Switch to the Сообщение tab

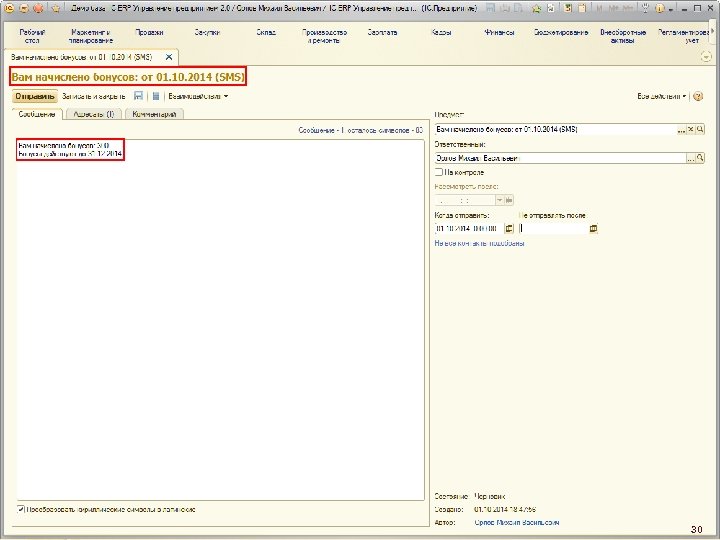(x=37, y=114)
